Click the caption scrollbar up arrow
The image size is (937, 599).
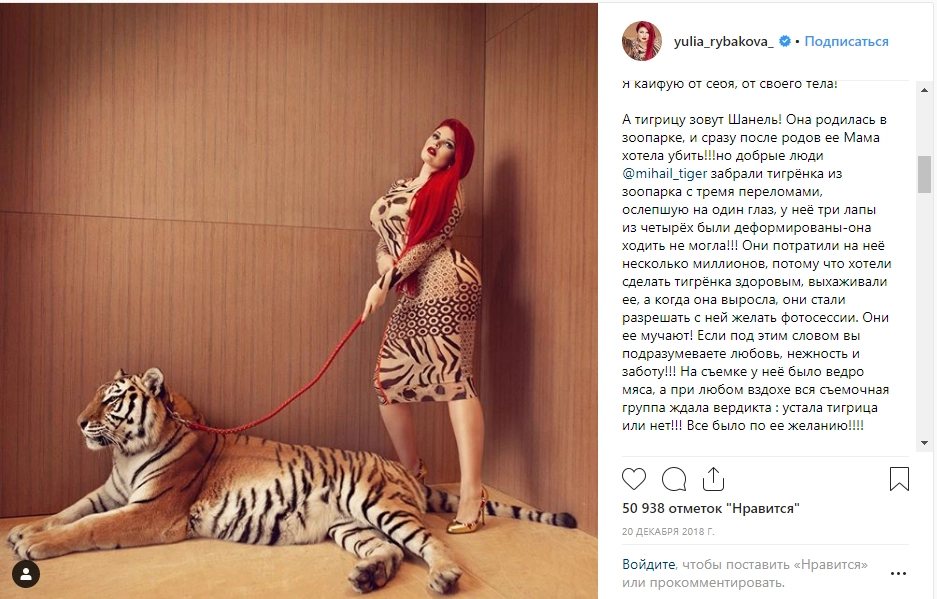[924, 90]
